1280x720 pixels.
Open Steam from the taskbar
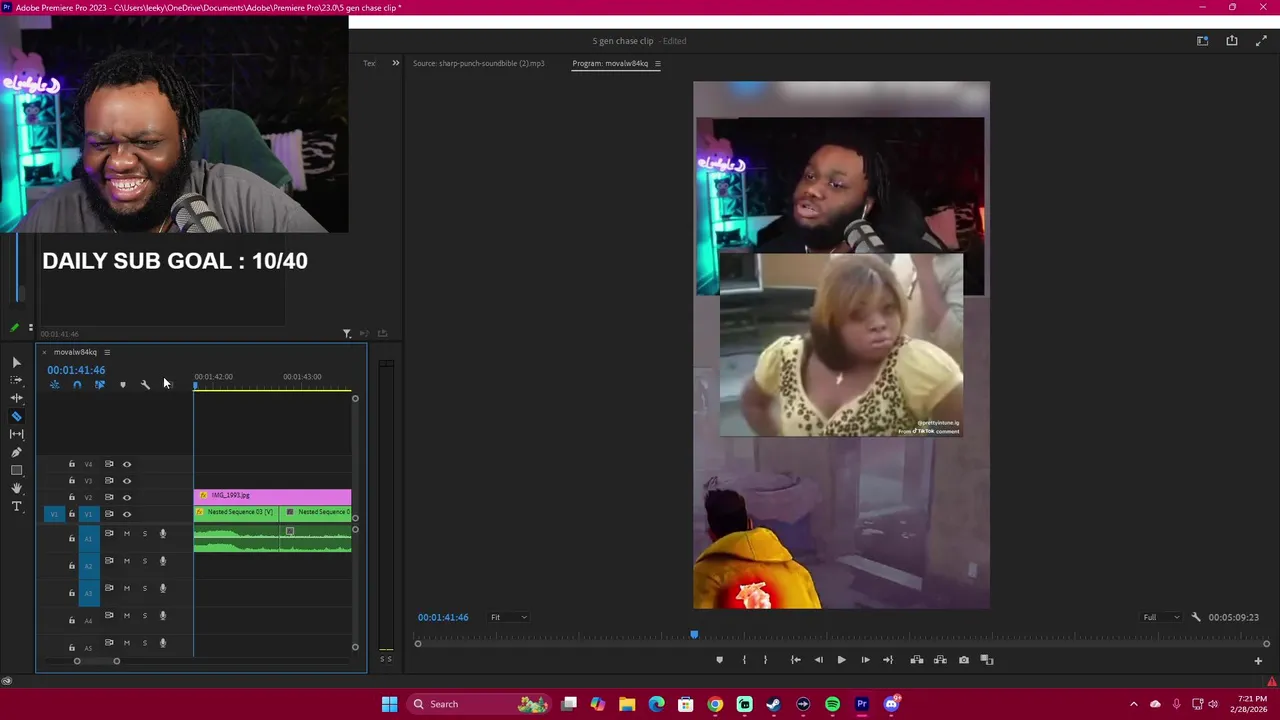click(x=773, y=704)
